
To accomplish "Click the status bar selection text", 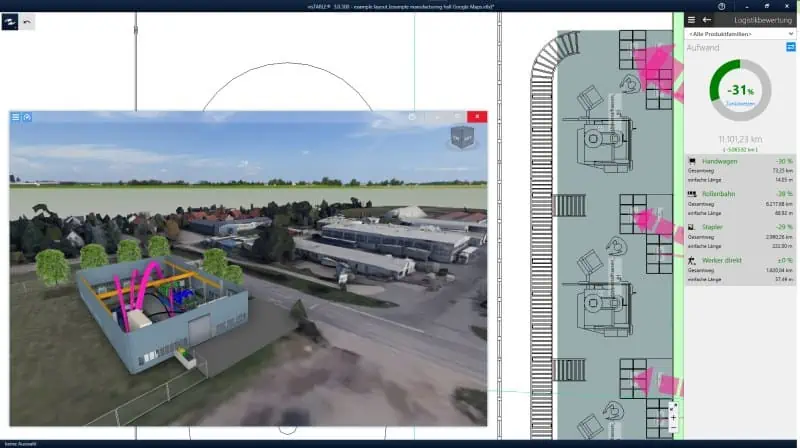I will (x=20, y=444).
